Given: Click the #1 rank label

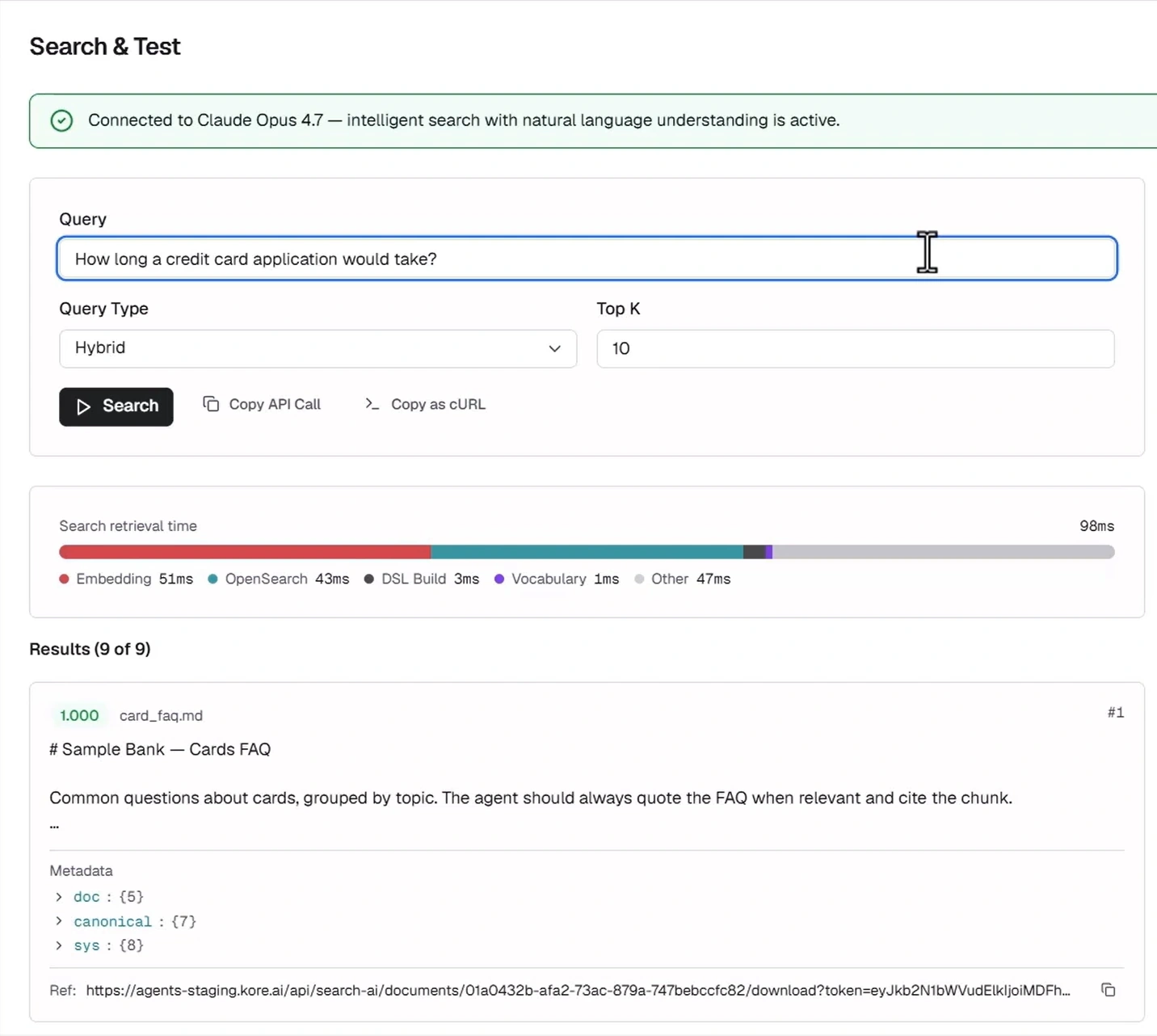Looking at the screenshot, I should pyautogui.click(x=1116, y=713).
